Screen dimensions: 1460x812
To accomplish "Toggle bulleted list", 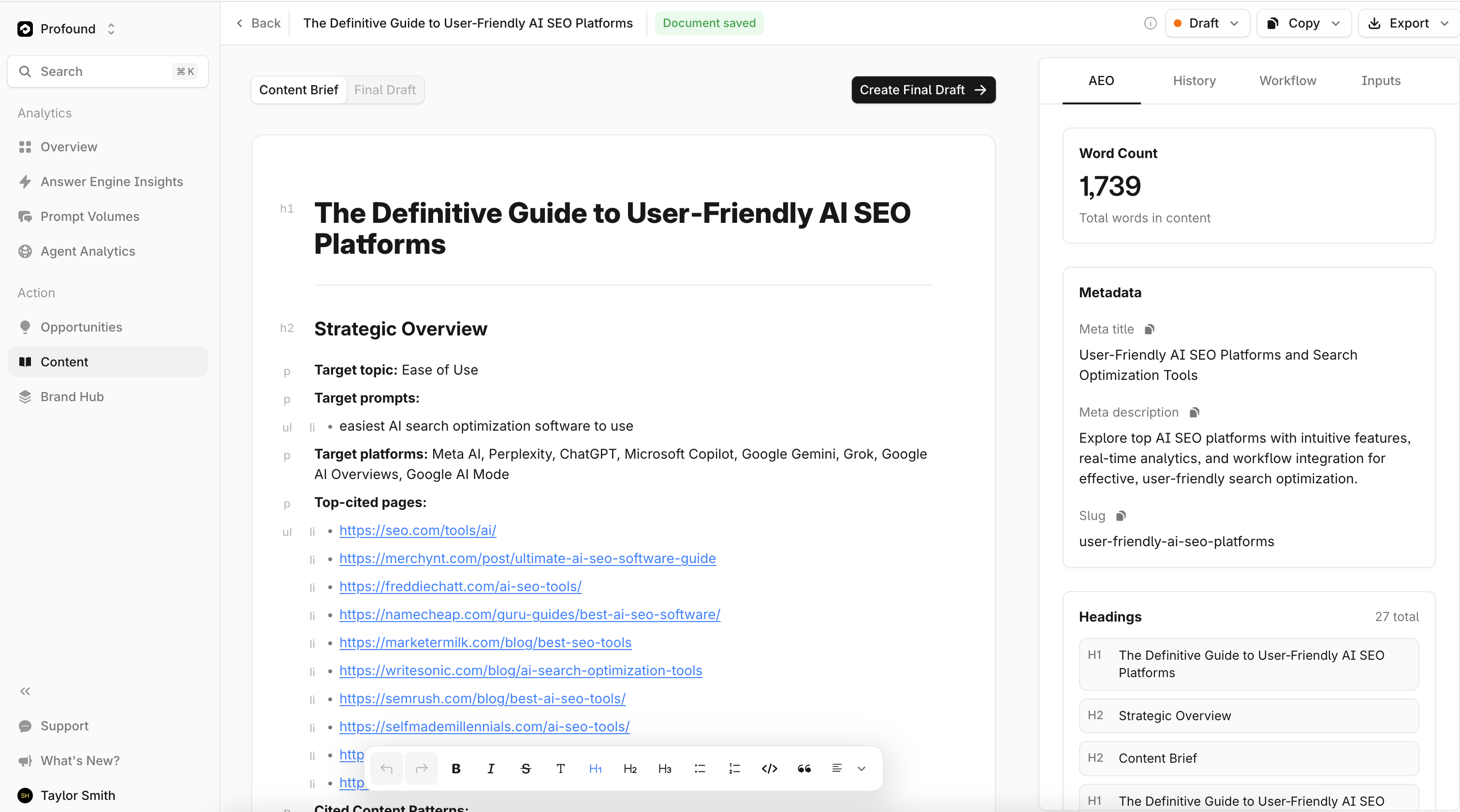I will pos(700,768).
